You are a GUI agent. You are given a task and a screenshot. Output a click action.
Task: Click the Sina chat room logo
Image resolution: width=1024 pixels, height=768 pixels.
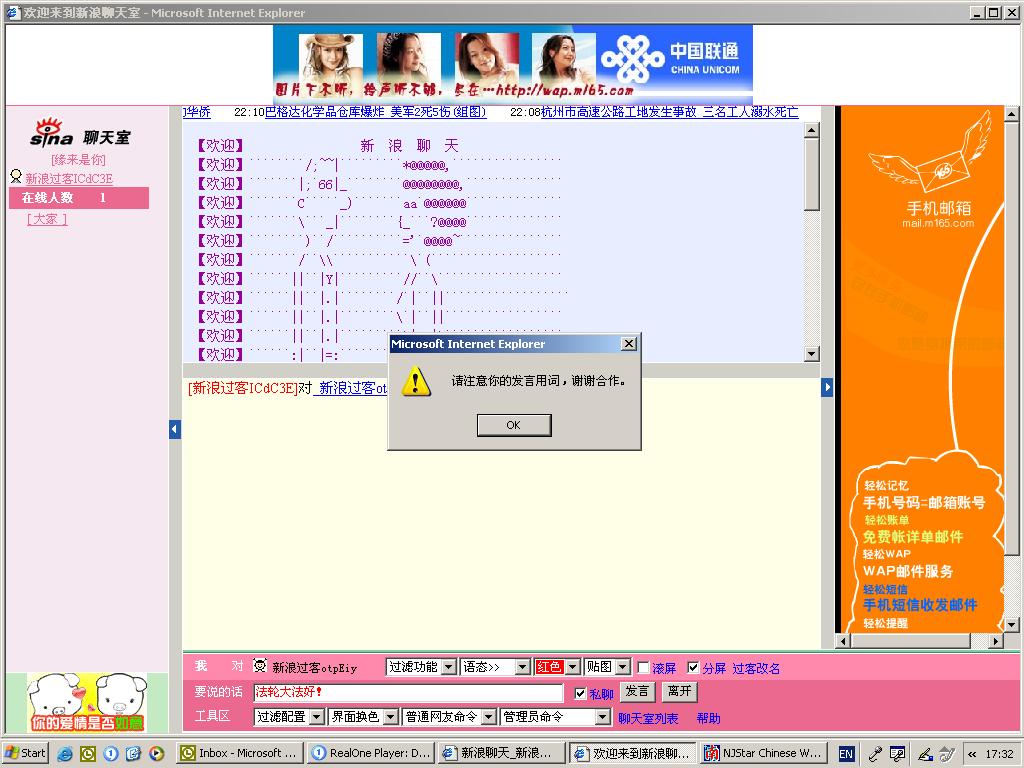click(80, 133)
